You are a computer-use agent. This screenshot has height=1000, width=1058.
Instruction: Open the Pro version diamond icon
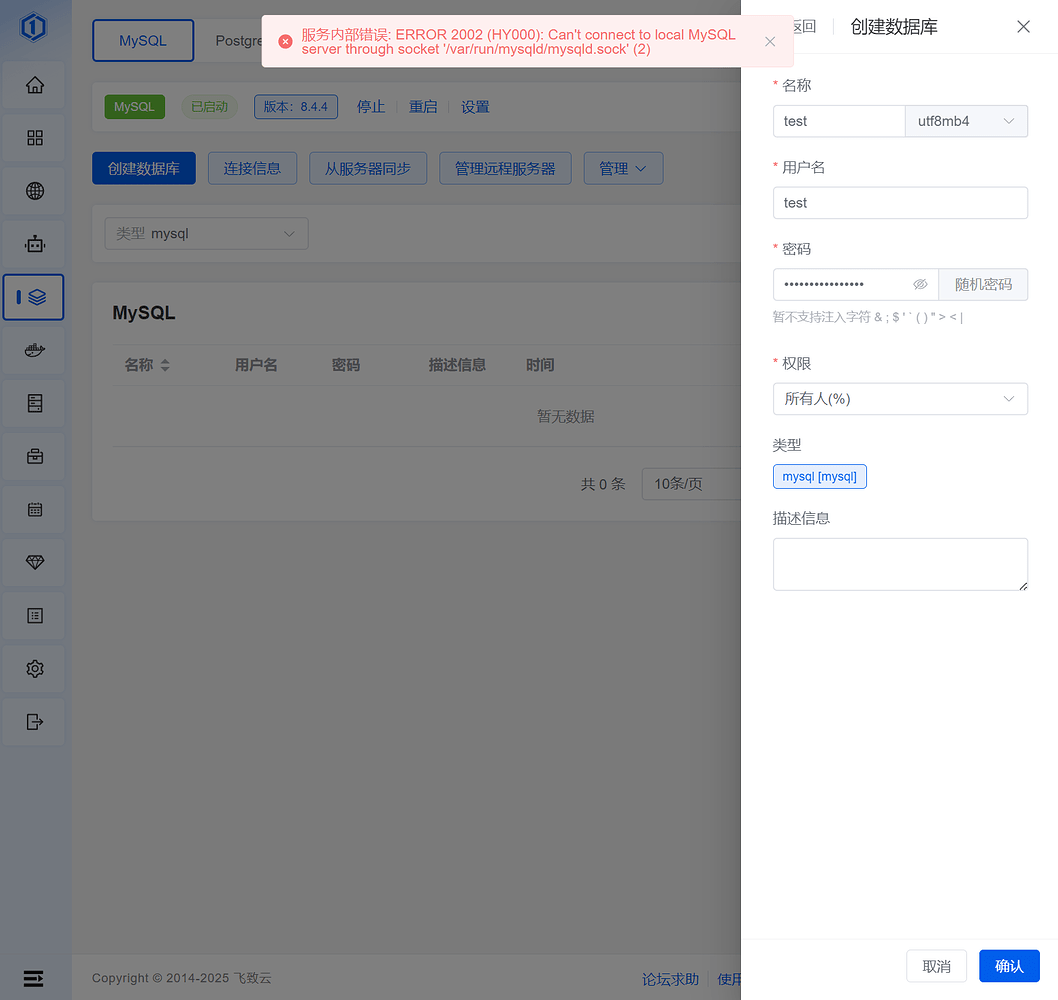pyautogui.click(x=33, y=562)
